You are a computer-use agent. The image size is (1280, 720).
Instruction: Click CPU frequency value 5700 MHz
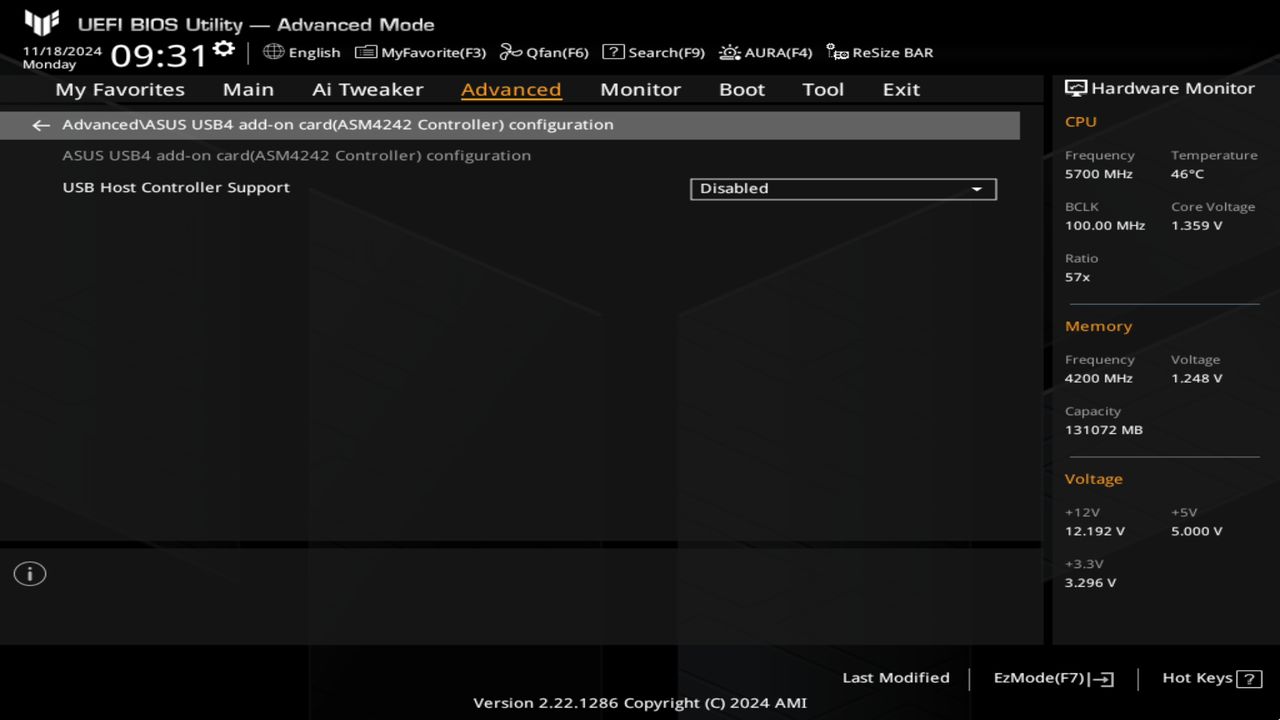(x=1099, y=174)
